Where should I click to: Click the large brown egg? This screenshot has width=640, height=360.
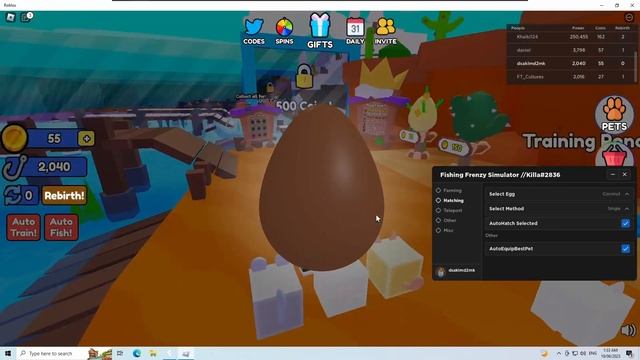coord(321,187)
